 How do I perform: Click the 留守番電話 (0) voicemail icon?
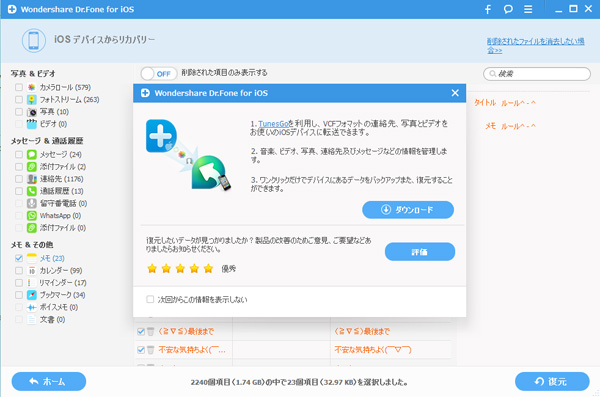tap(32, 203)
